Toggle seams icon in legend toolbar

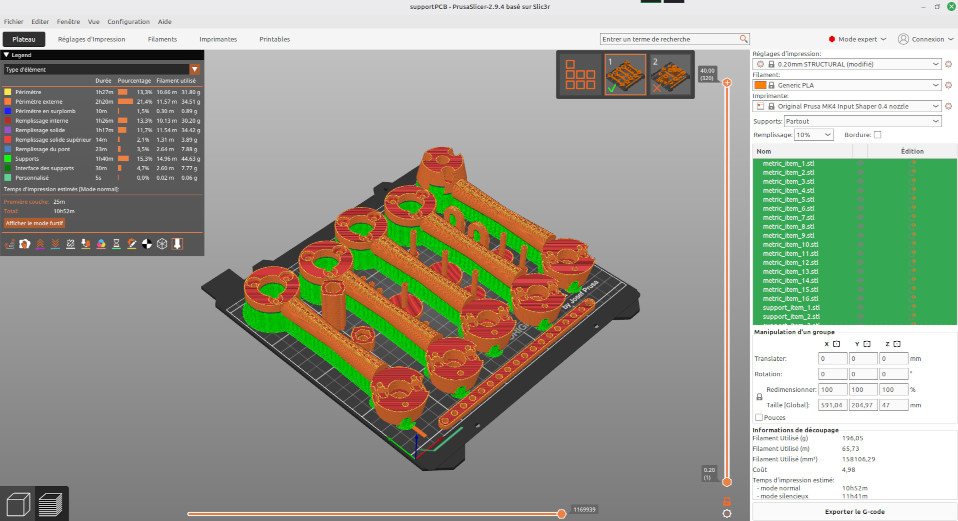(x=71, y=244)
